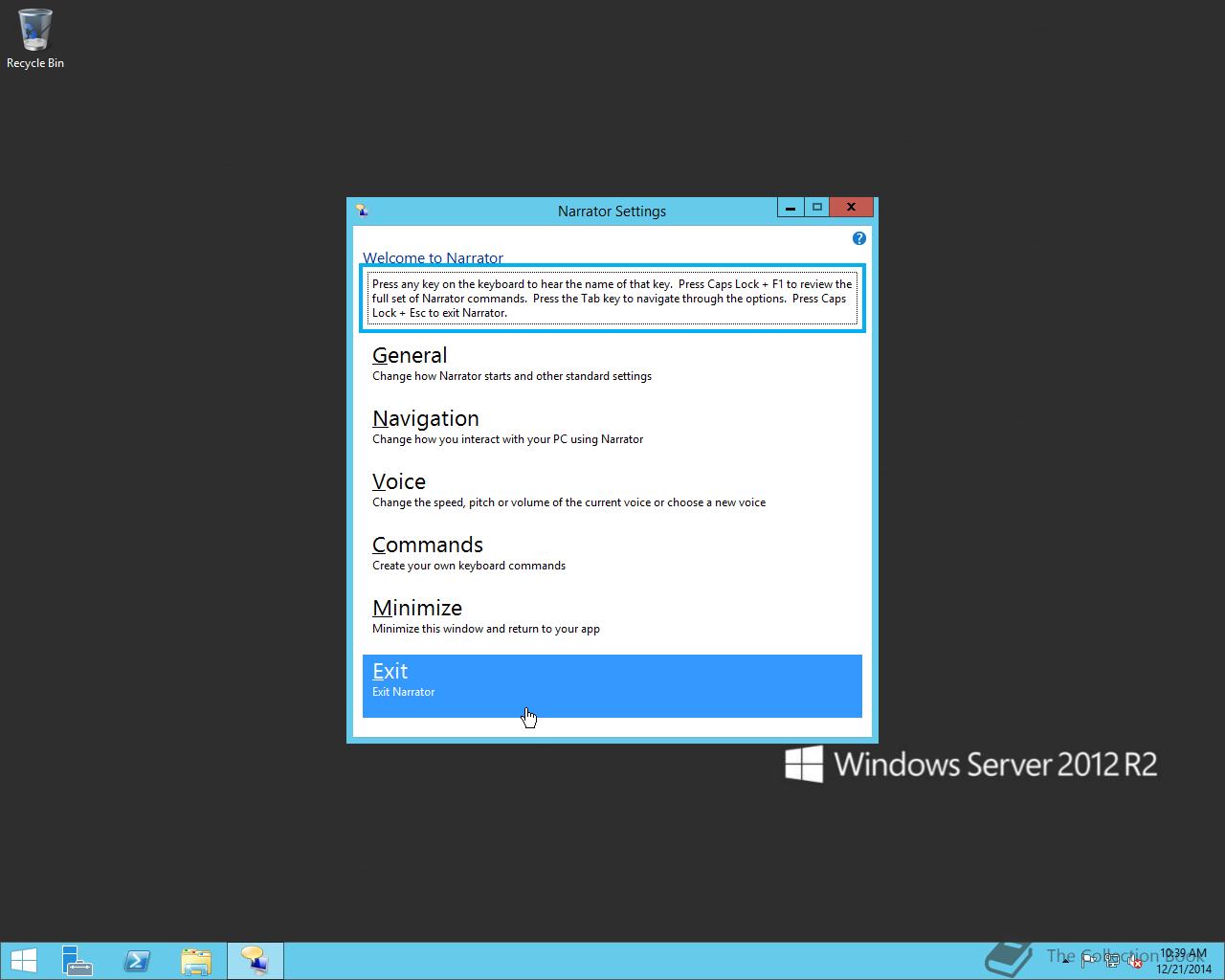The width and height of the screenshot is (1225, 980).
Task: Open the taskbar clock showing 10:39 AM
Action: tap(1184, 961)
